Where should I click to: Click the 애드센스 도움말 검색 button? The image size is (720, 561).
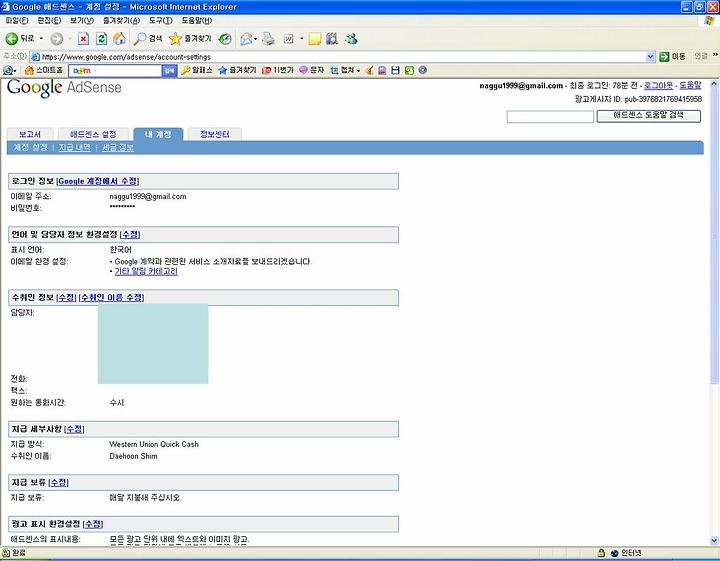[648, 116]
